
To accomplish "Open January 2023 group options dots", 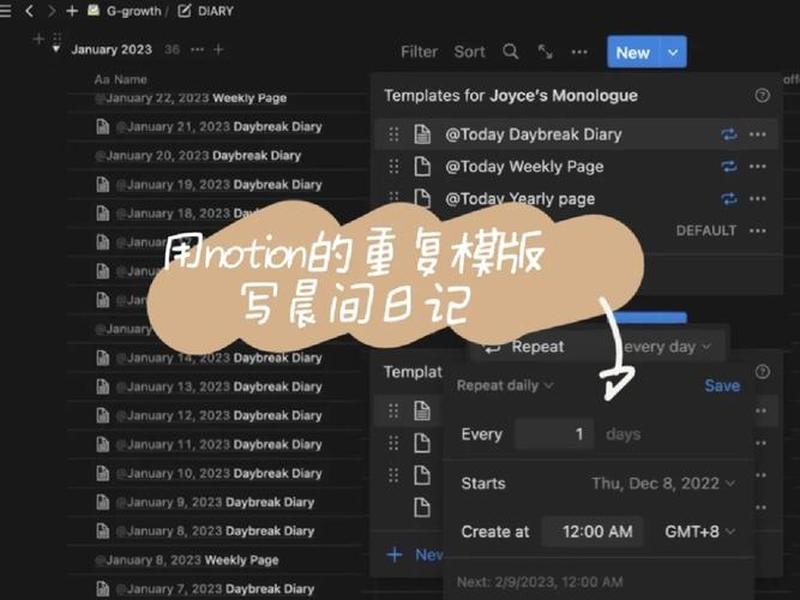I will click(197, 49).
